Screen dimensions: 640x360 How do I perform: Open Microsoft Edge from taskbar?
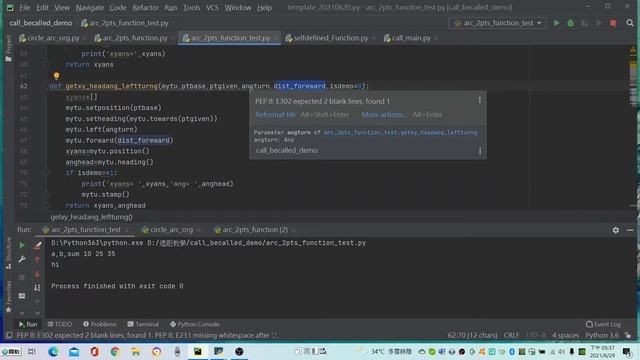[x=53, y=351]
